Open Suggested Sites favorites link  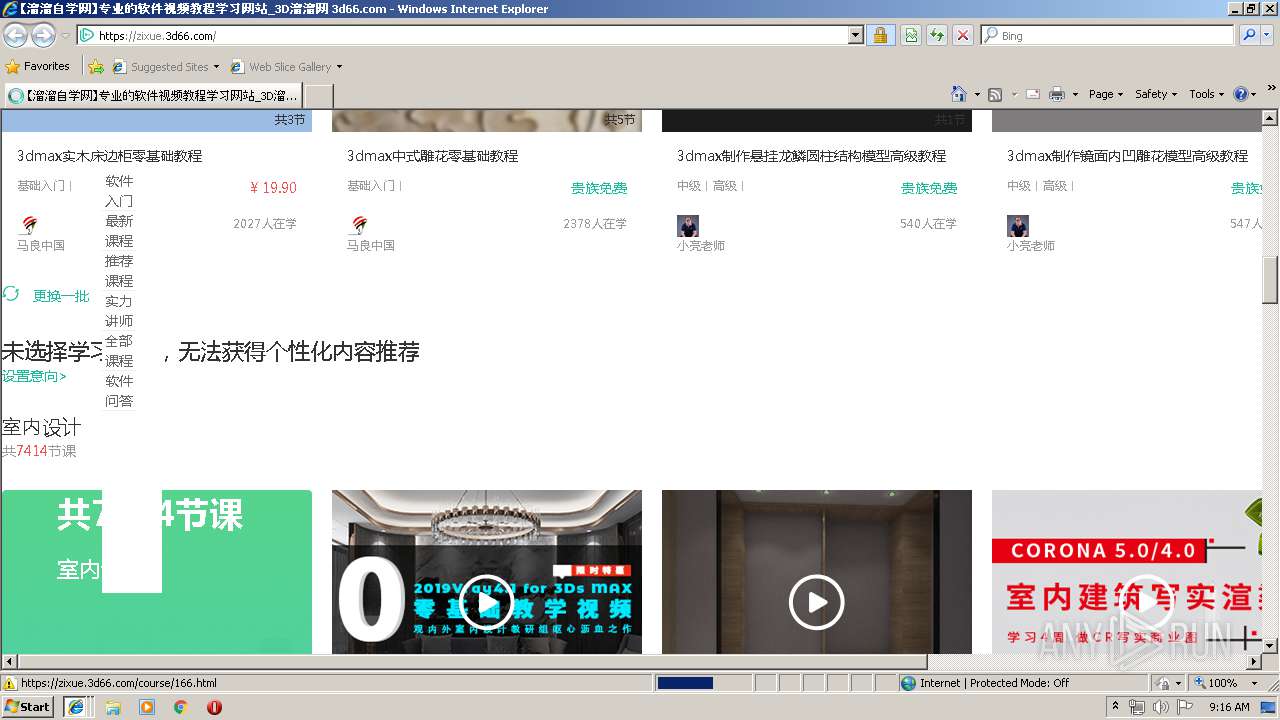pyautogui.click(x=164, y=67)
